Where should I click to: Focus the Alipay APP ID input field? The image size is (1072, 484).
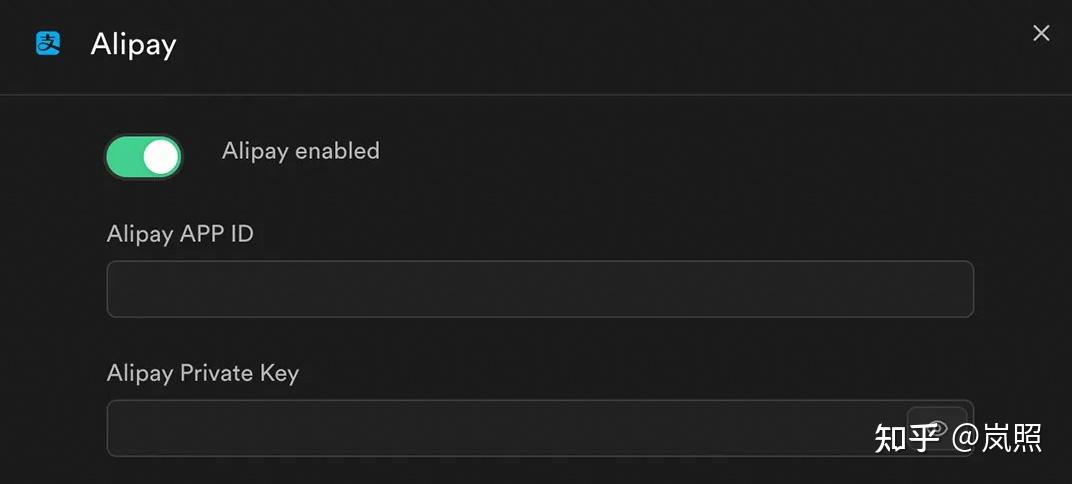point(540,289)
